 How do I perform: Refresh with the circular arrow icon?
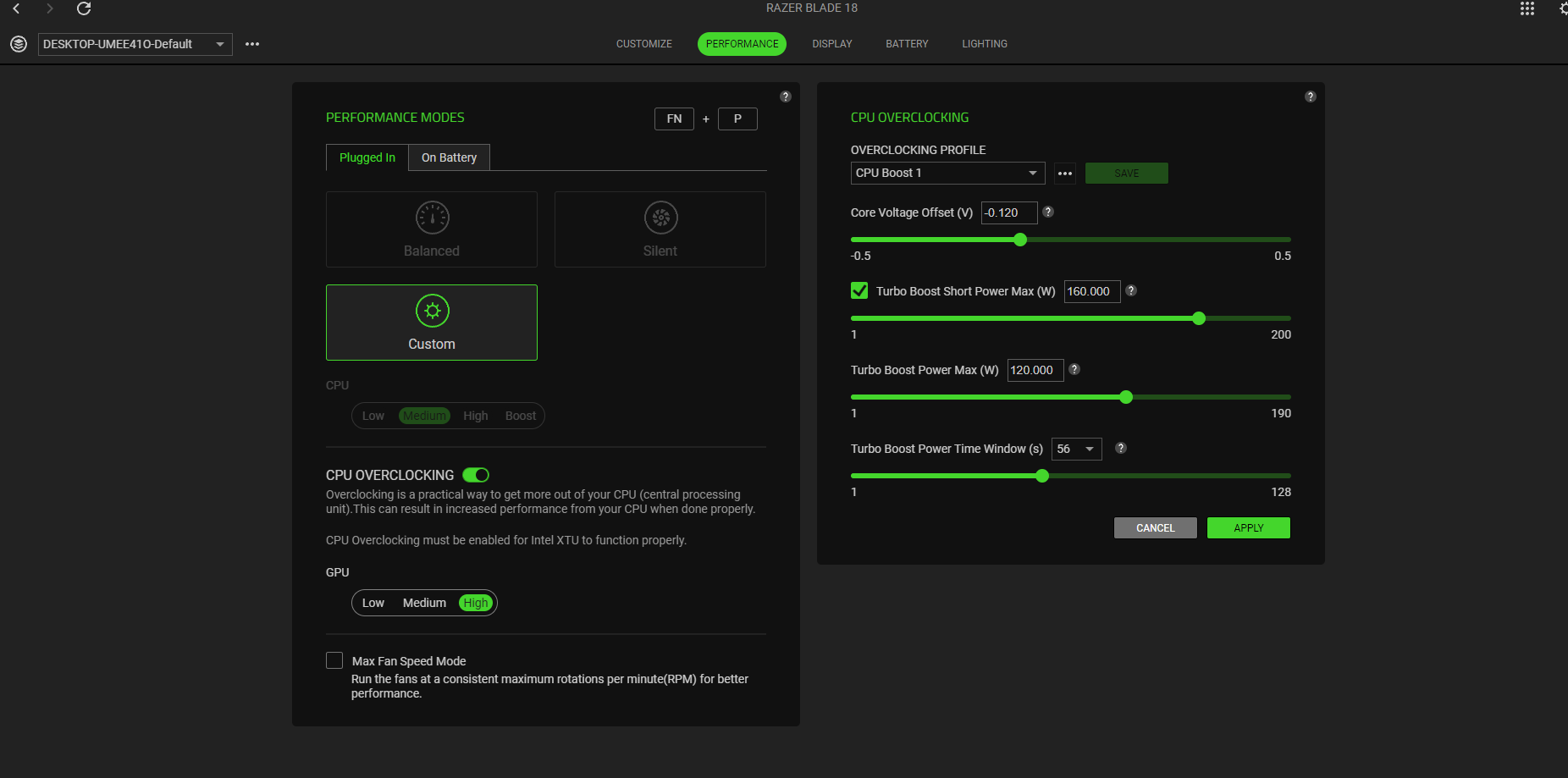[x=84, y=8]
